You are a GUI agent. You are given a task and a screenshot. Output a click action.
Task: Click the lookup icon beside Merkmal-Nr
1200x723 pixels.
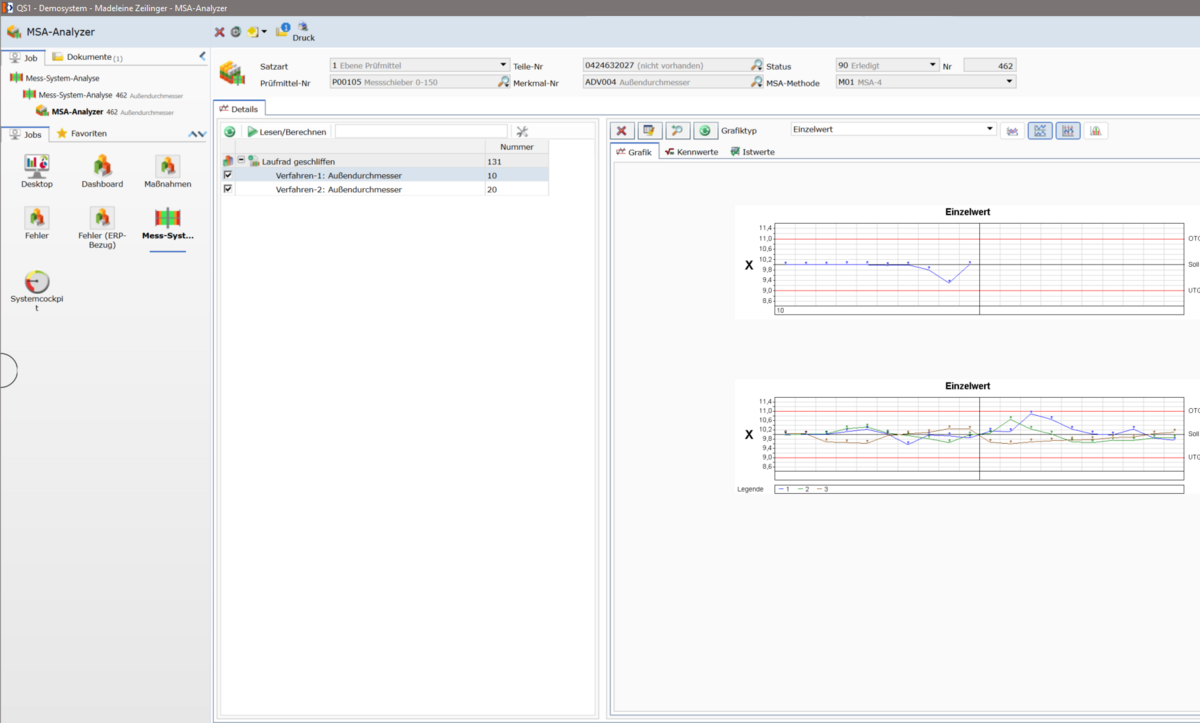[757, 82]
